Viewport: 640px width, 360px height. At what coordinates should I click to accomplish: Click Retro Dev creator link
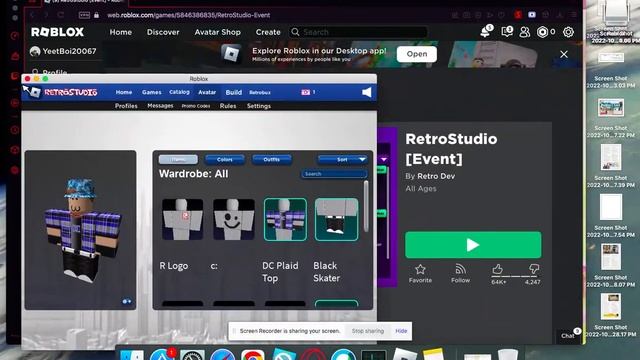[x=436, y=176]
